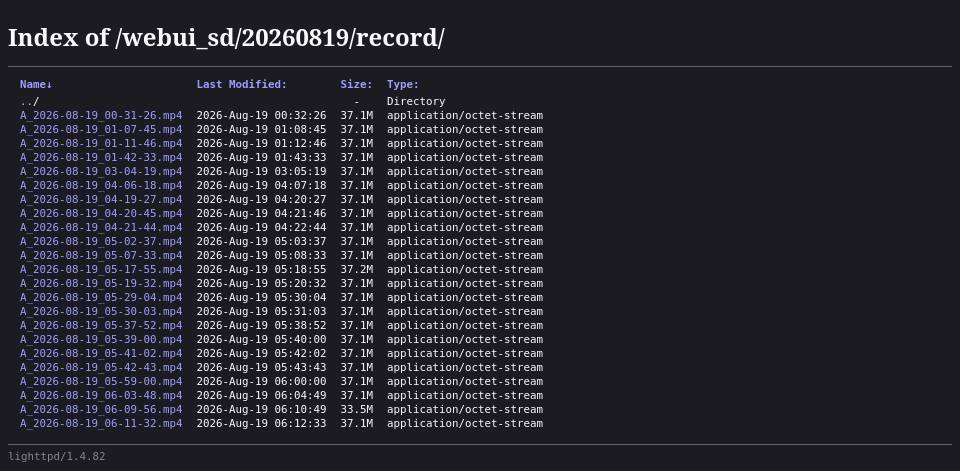Open the 37.2M file A_2026-08-19_05-17-55.mp4
Screen dimensions: 960x471
click(101, 269)
